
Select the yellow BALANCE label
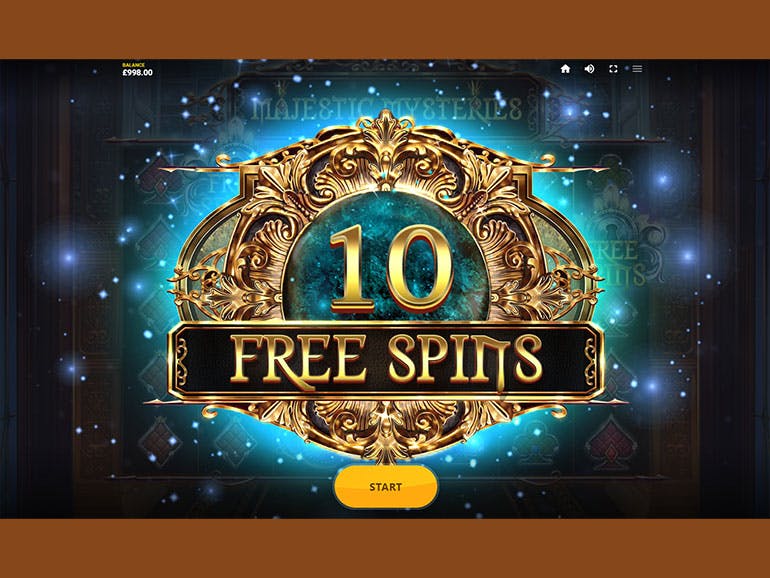coord(133,65)
